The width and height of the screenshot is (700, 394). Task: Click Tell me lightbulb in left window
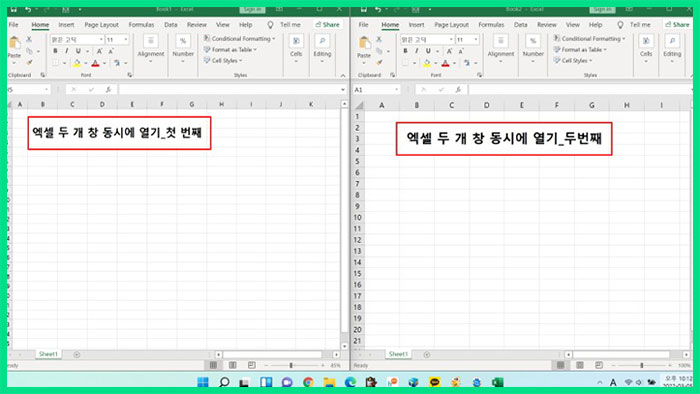click(x=270, y=25)
